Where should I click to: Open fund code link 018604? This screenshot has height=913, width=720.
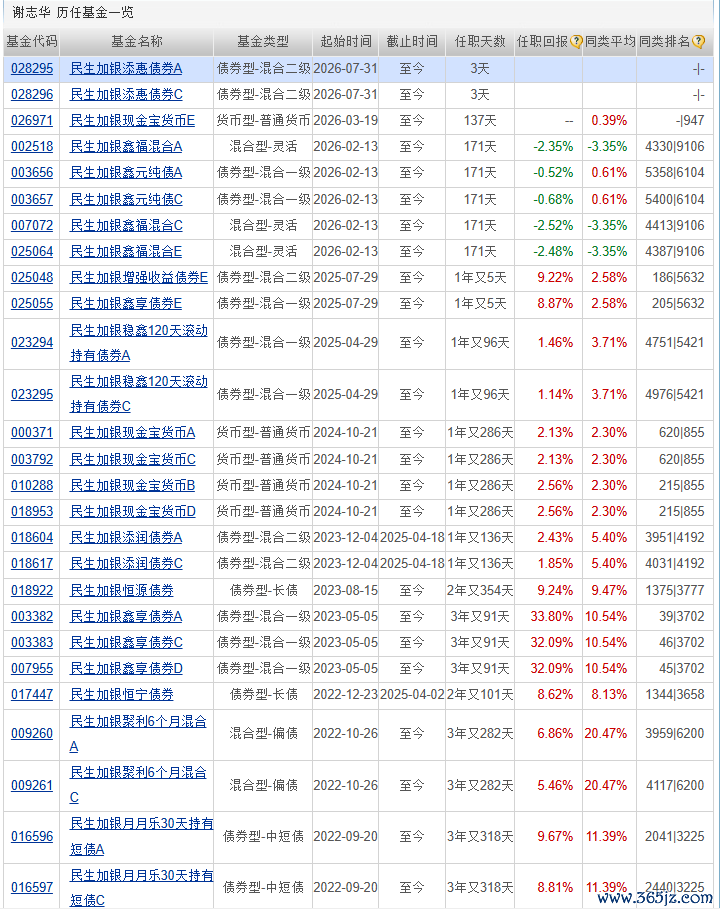coord(32,538)
